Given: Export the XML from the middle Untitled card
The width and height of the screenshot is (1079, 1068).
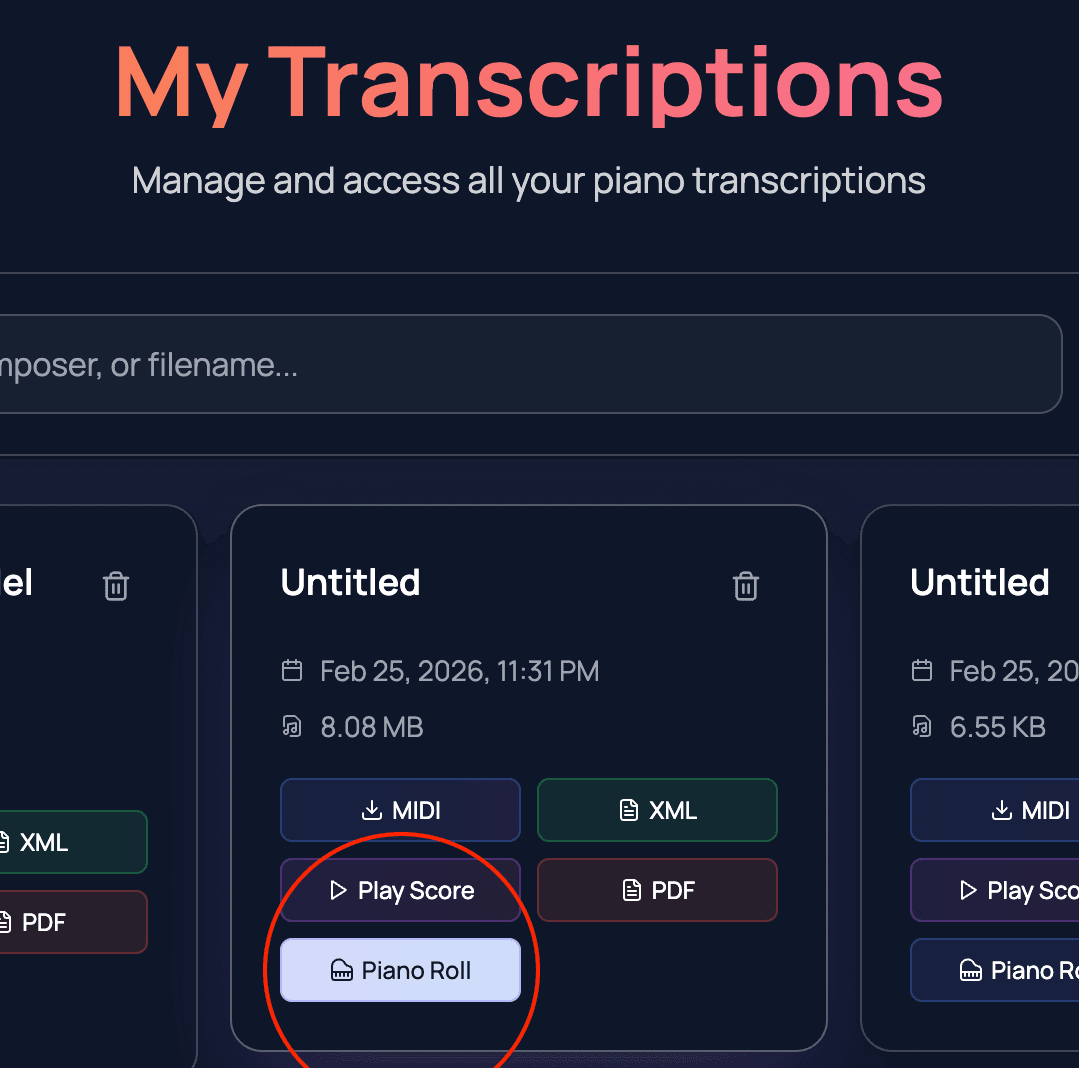Looking at the screenshot, I should [x=657, y=810].
